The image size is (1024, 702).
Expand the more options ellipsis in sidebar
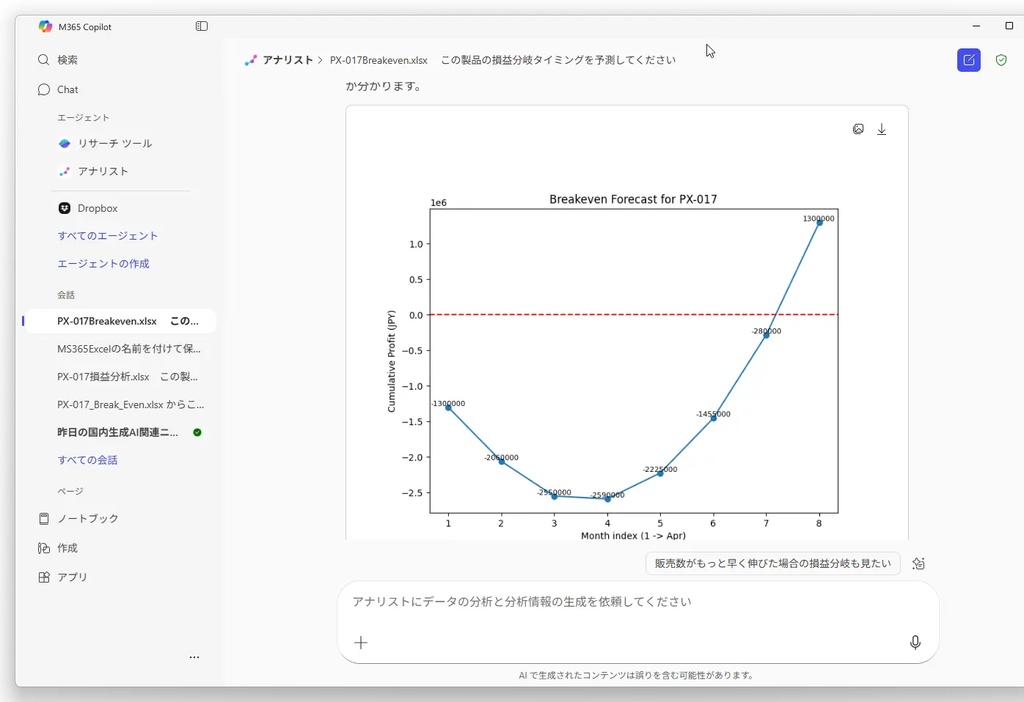click(x=194, y=657)
